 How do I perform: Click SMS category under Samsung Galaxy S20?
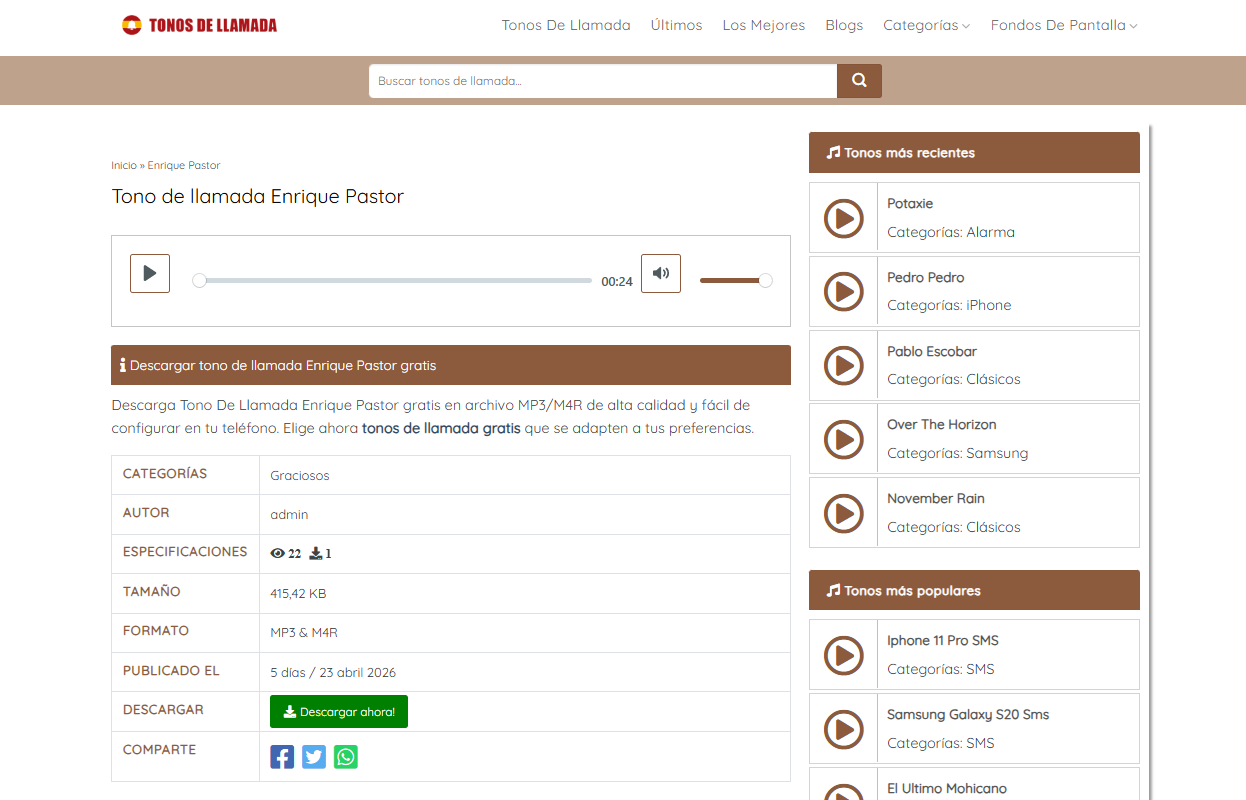pyautogui.click(x=980, y=743)
